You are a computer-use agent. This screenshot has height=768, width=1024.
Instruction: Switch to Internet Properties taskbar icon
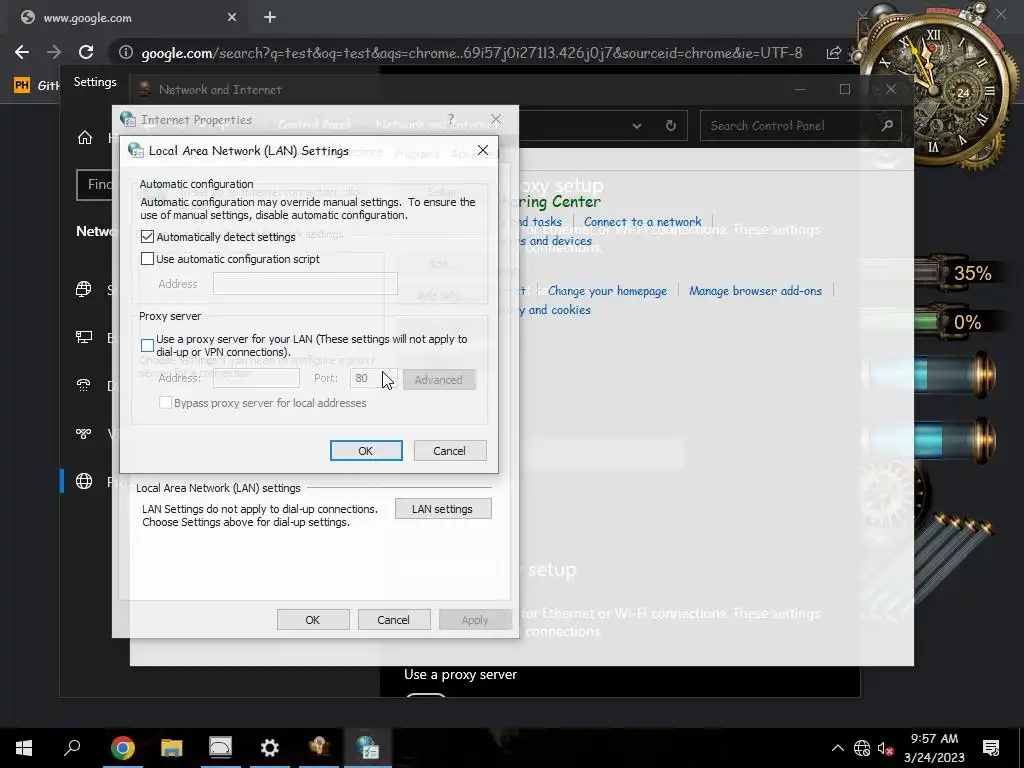[368, 748]
